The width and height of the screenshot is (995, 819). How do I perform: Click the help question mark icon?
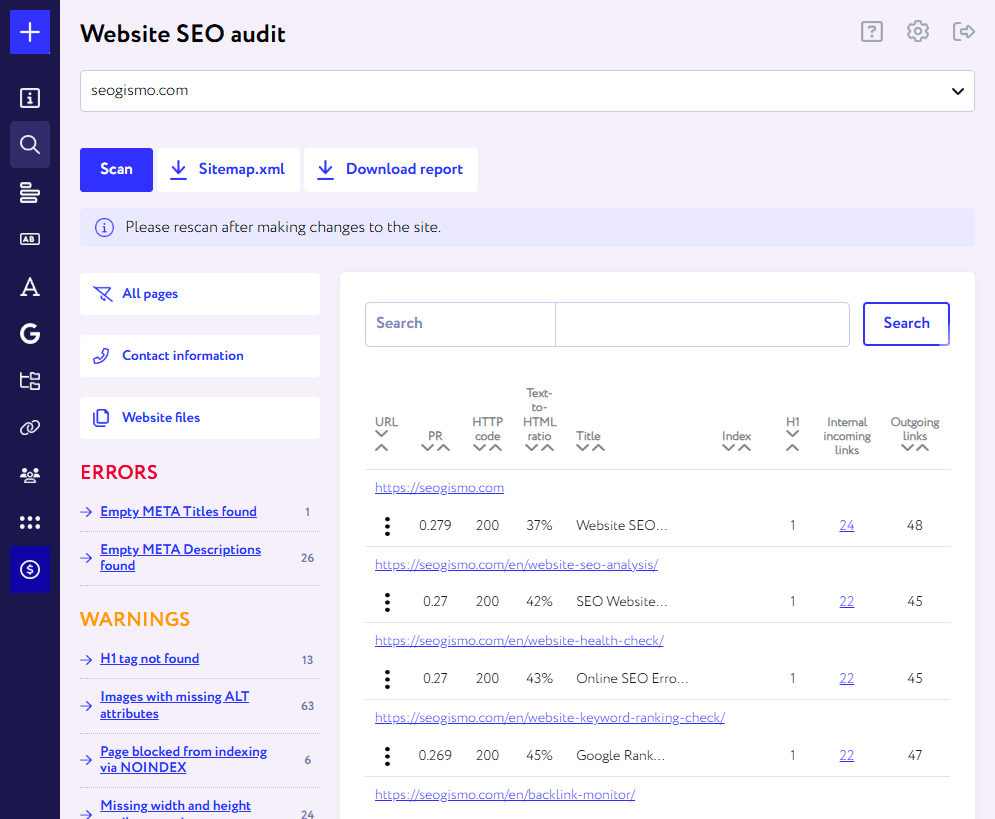click(x=872, y=32)
